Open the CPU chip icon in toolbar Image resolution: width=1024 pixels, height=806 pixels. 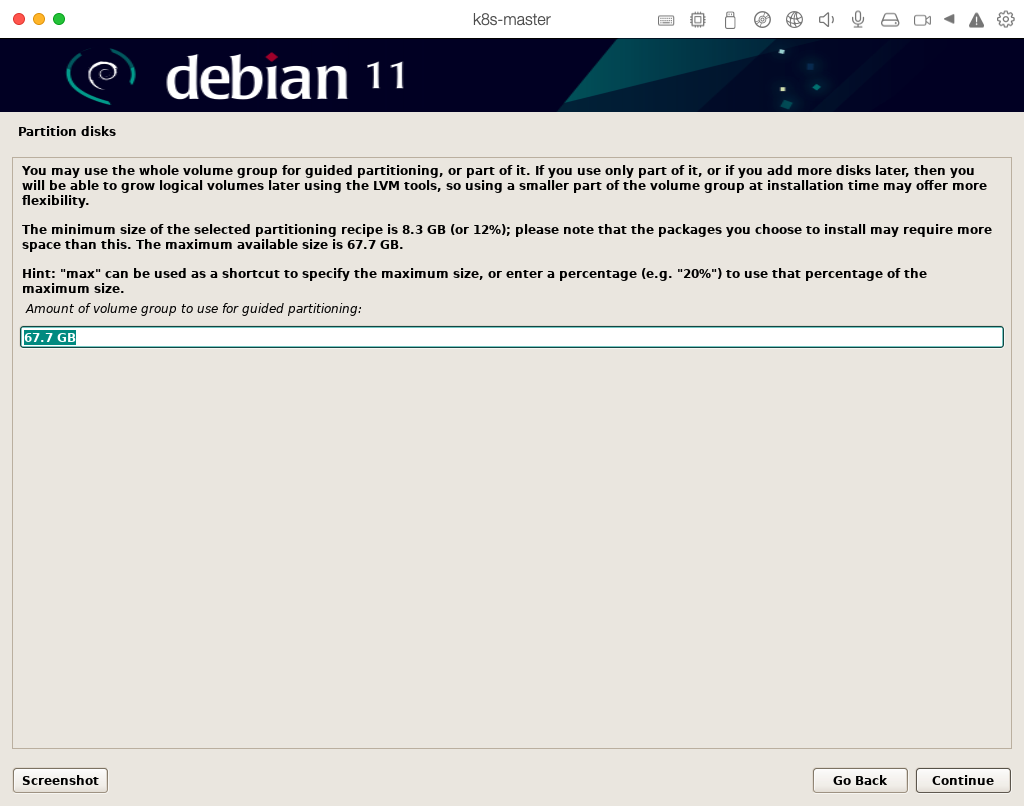click(x=697, y=20)
